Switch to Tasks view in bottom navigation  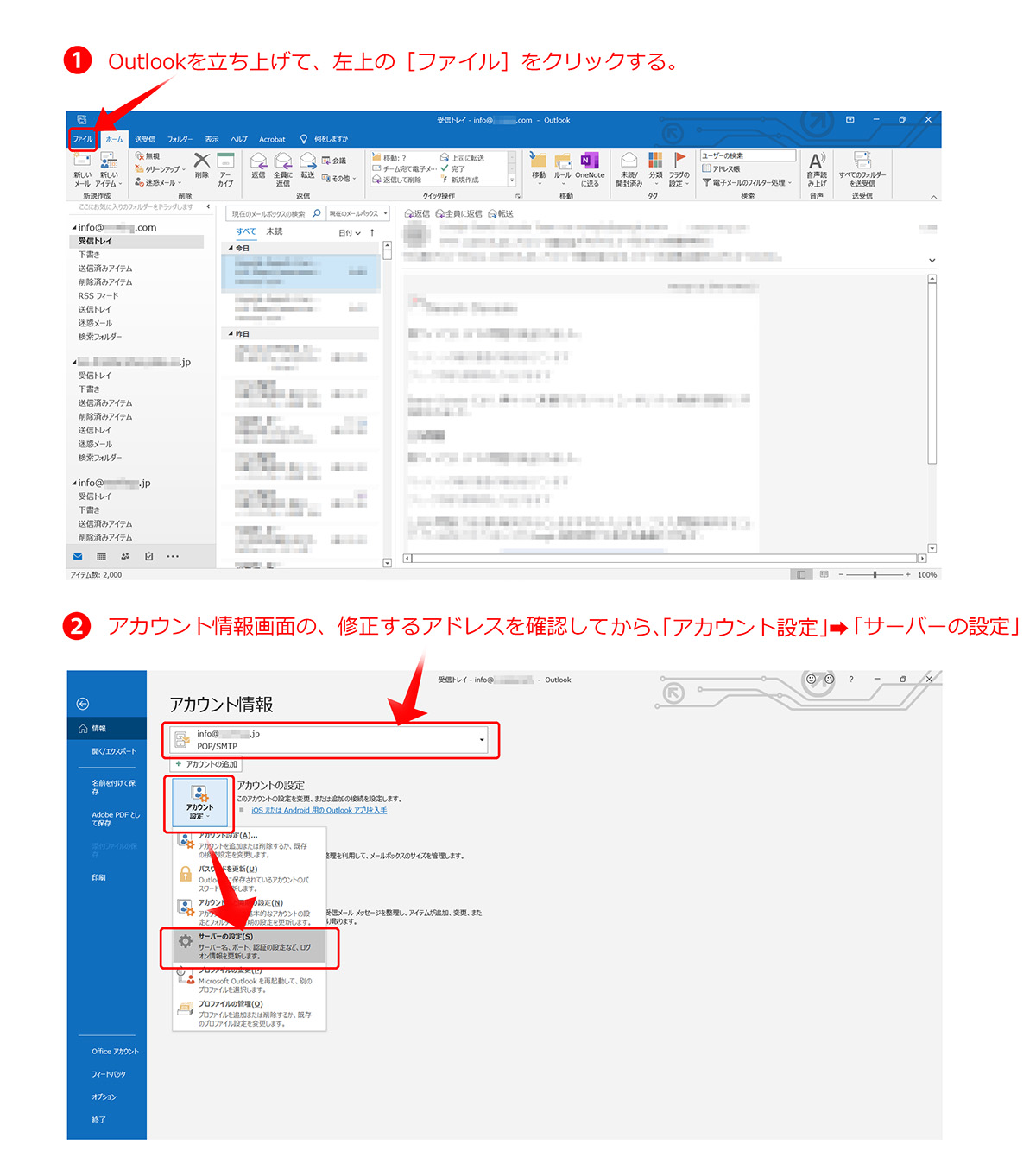coord(149,557)
